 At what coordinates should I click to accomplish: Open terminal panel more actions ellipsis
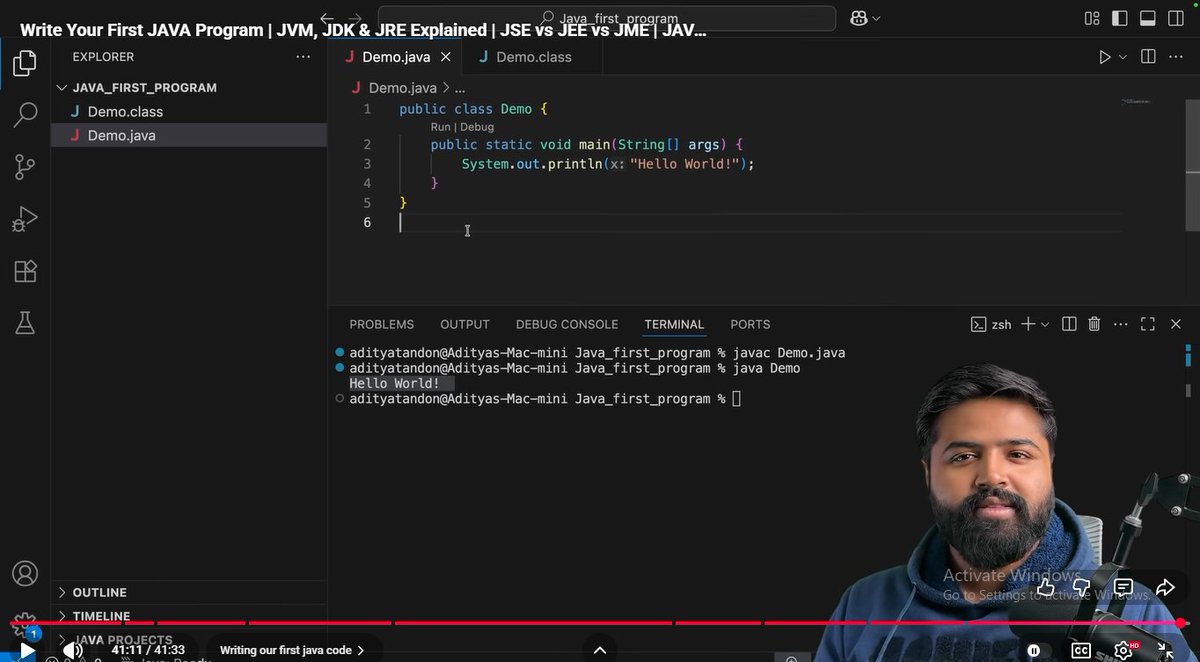pyautogui.click(x=1121, y=324)
